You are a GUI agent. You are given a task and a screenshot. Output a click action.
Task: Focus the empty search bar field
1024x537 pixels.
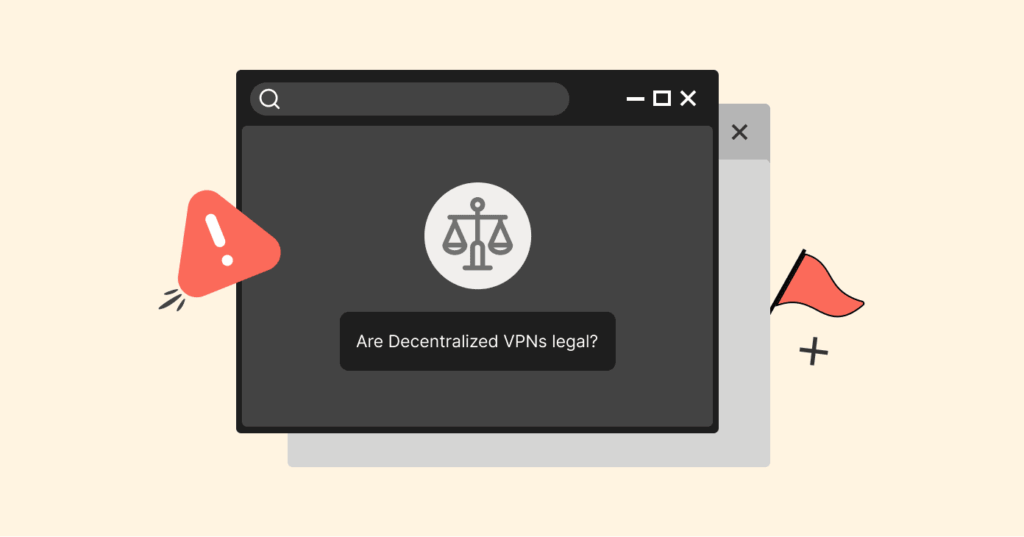(409, 99)
